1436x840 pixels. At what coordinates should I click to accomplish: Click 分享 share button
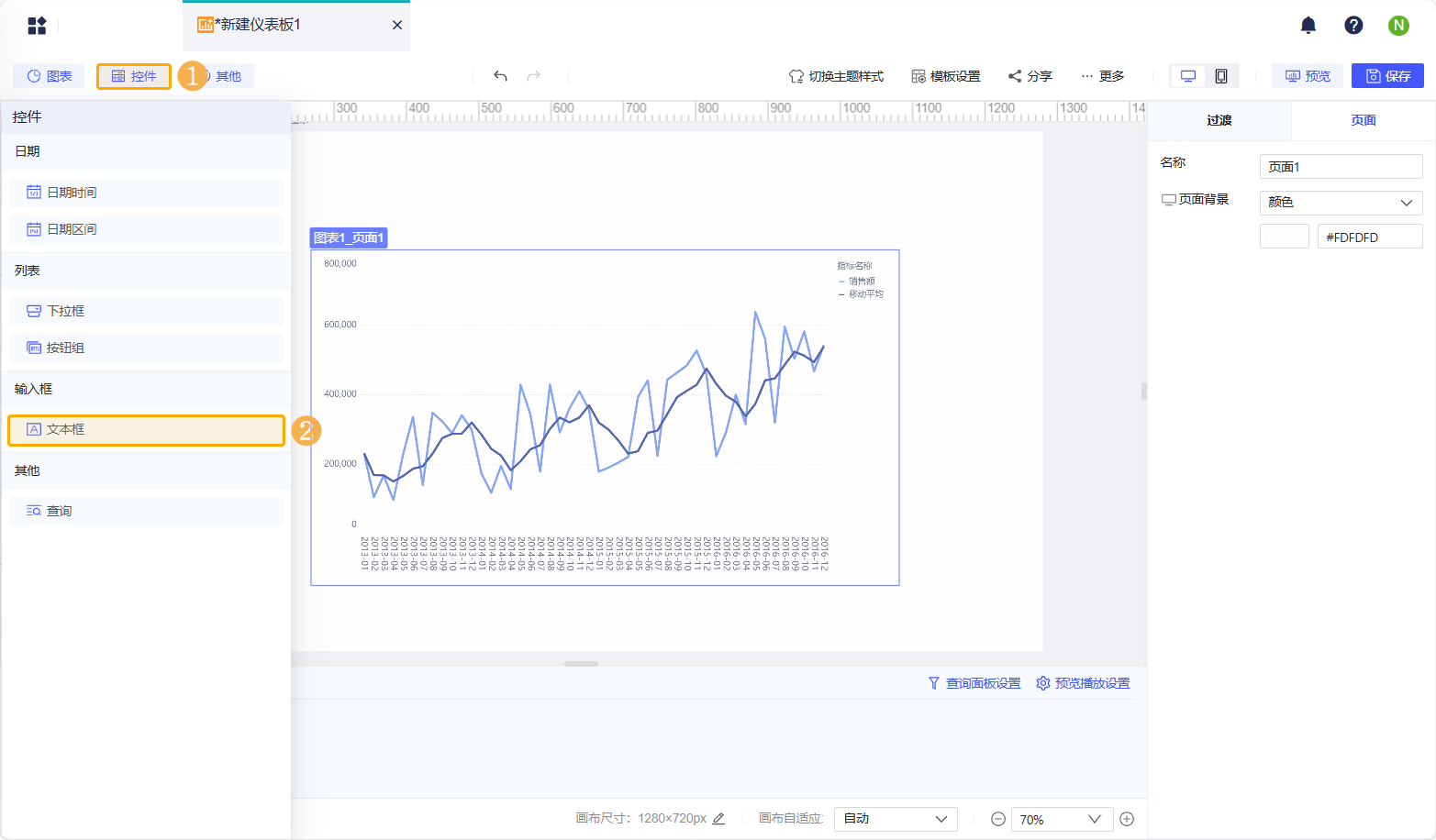1030,76
